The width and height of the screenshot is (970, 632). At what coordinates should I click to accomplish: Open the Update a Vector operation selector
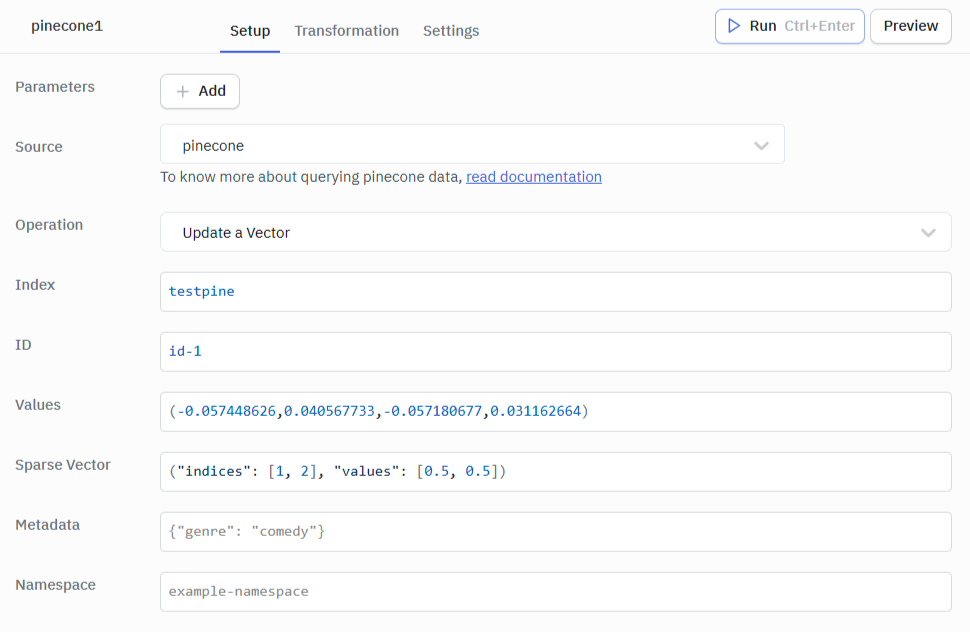pos(556,232)
